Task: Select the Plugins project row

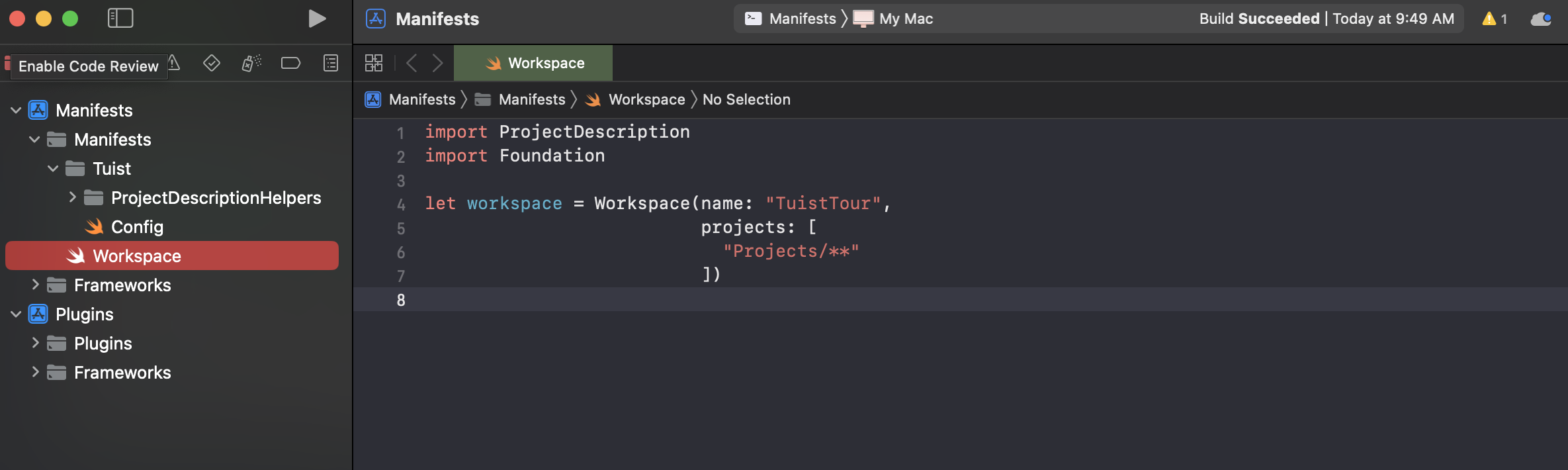Action: (x=172, y=314)
